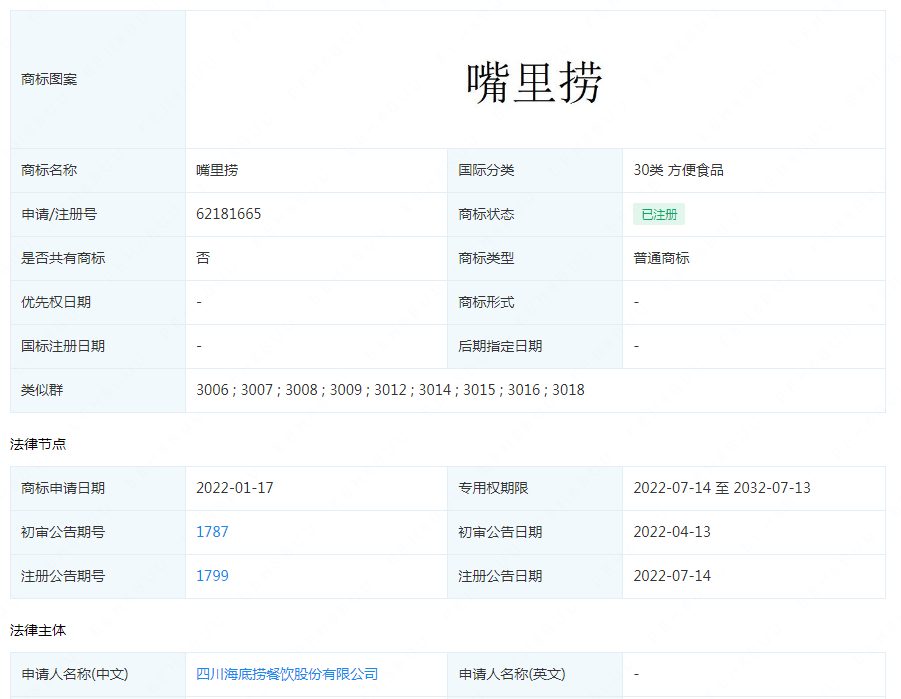Click the 申请/注册号 label
The width and height of the screenshot is (901, 699).
(59, 214)
